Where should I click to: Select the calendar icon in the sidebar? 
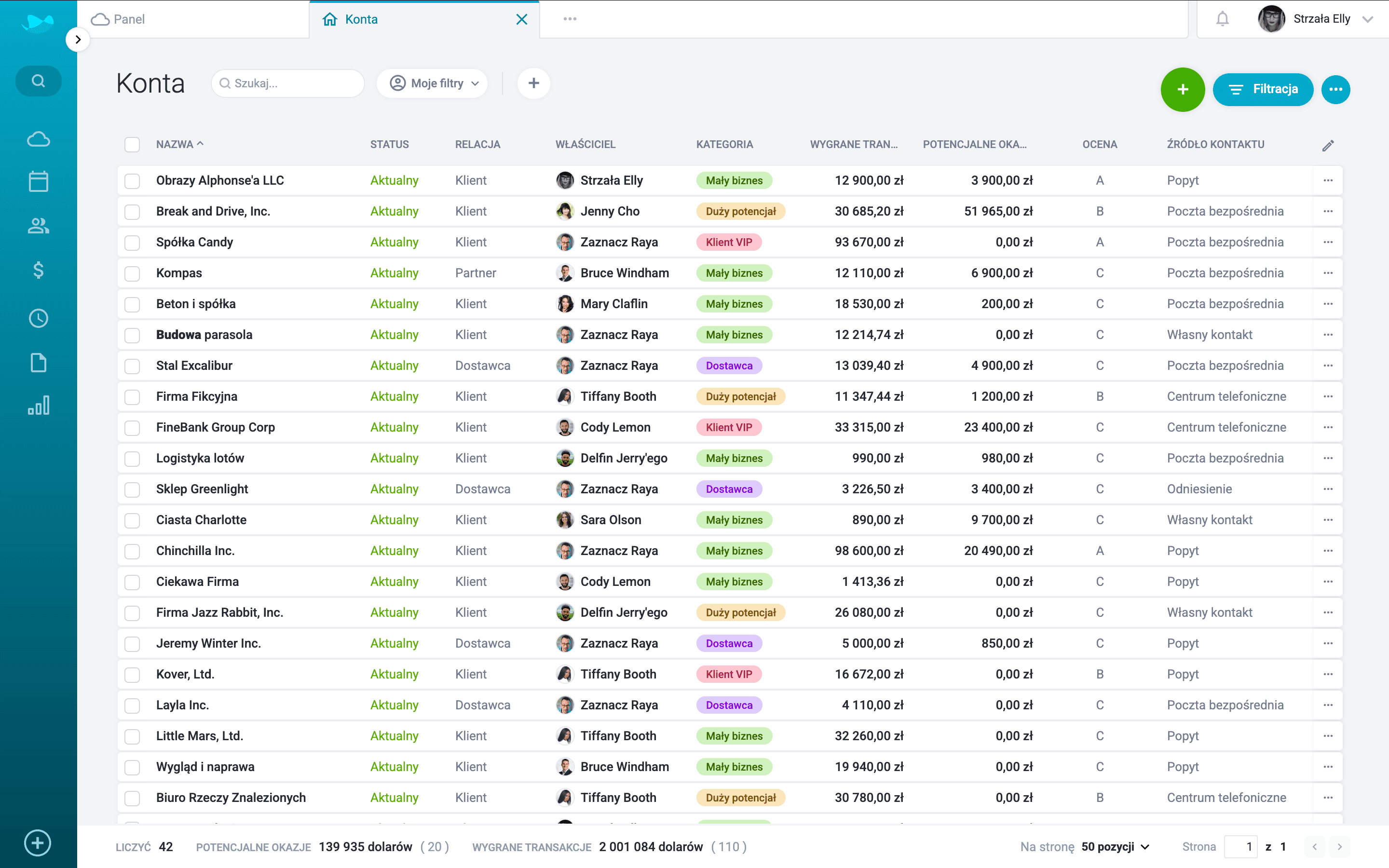point(38,181)
